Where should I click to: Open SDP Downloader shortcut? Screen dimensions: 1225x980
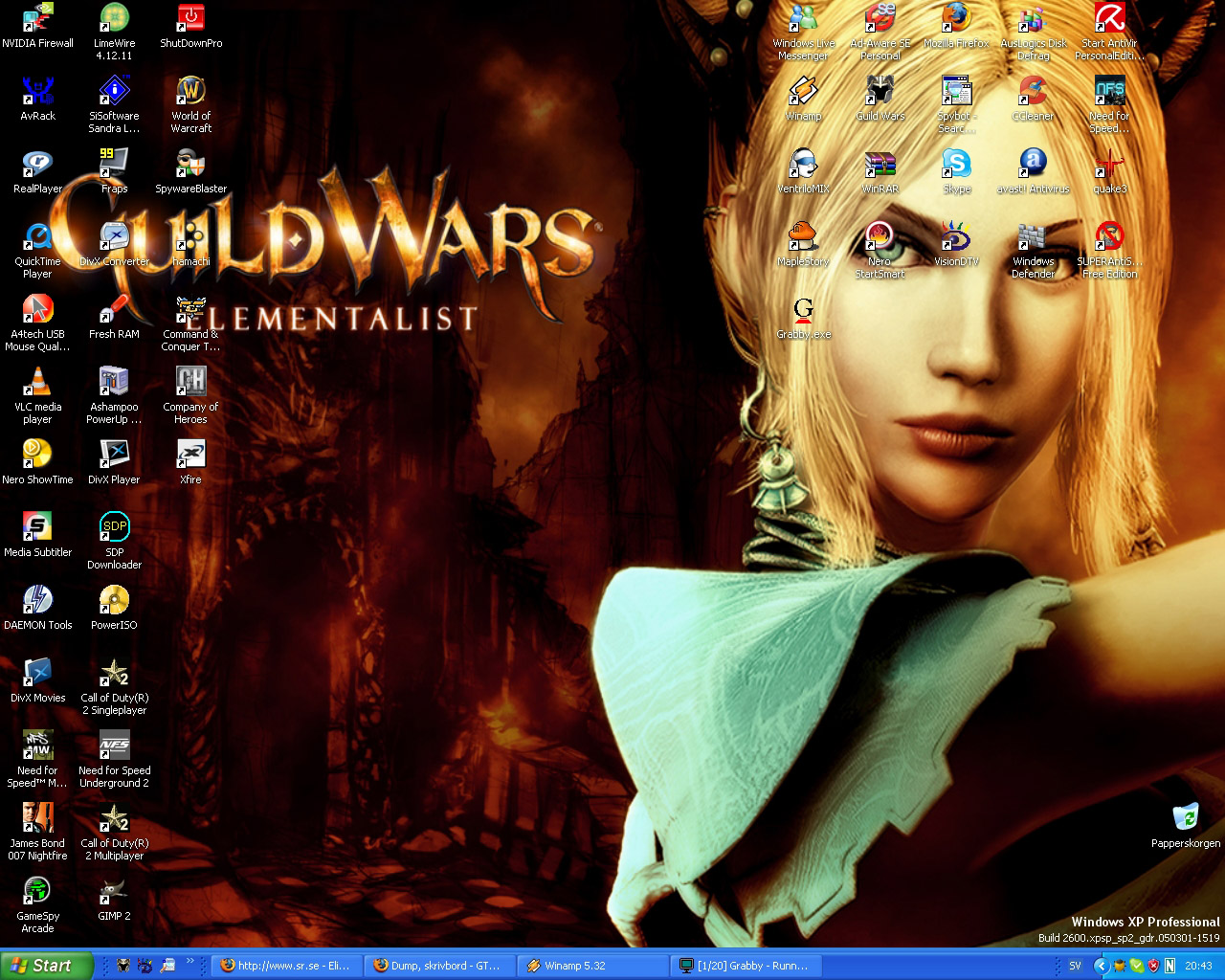[114, 542]
